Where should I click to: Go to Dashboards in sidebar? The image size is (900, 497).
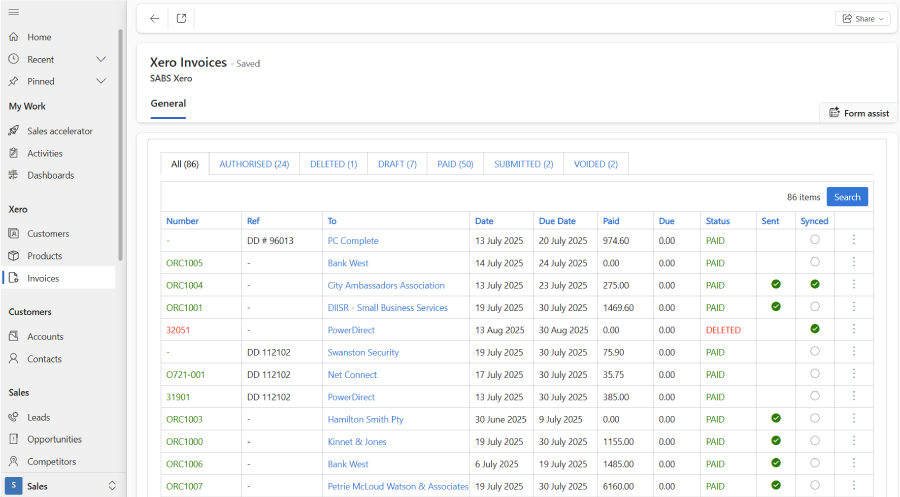(50, 175)
